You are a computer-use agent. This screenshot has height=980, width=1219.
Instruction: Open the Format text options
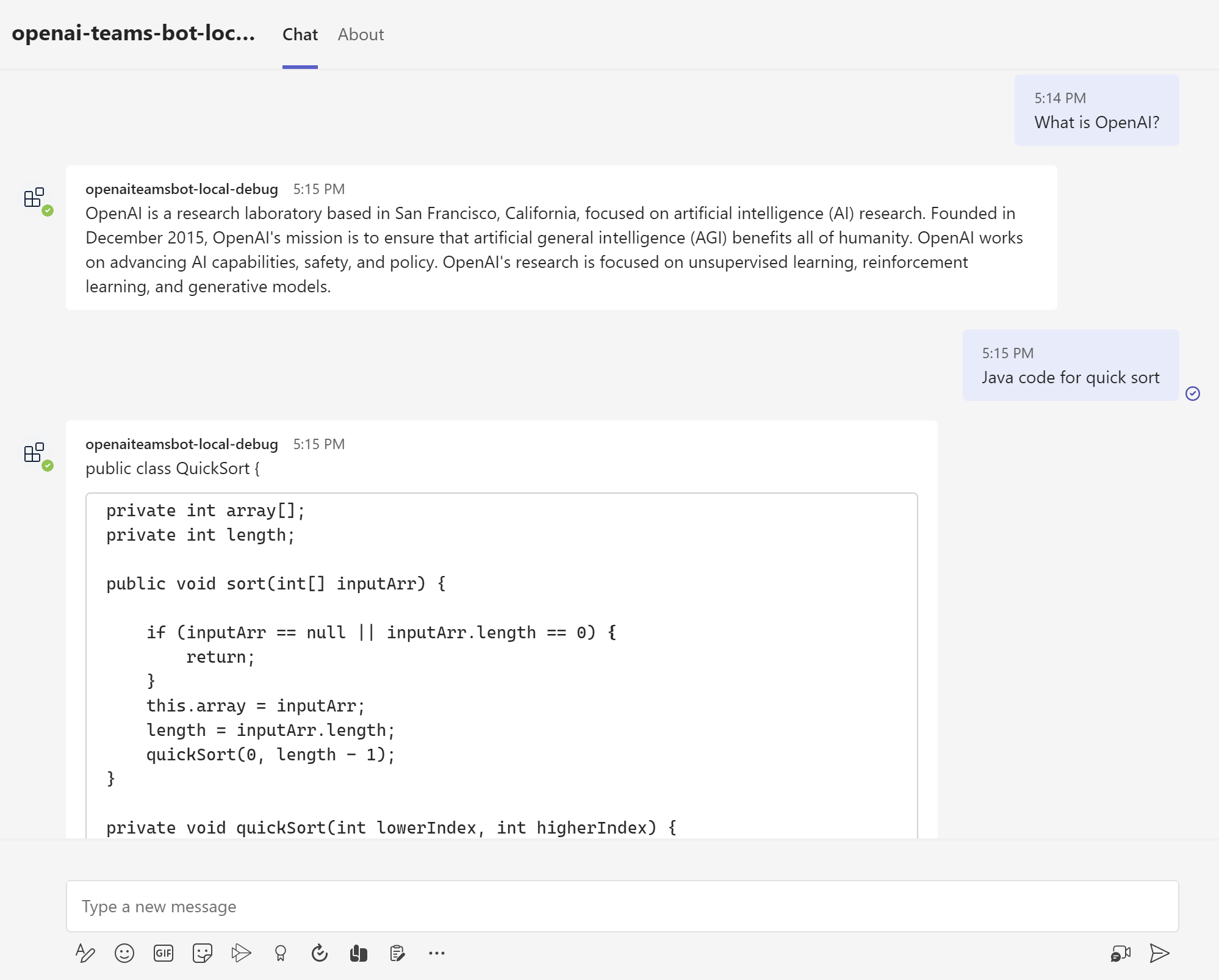point(85,953)
